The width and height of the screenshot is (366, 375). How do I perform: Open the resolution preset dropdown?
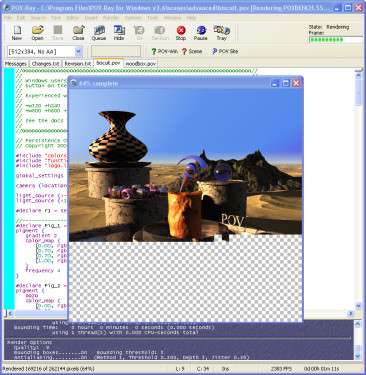point(78,52)
